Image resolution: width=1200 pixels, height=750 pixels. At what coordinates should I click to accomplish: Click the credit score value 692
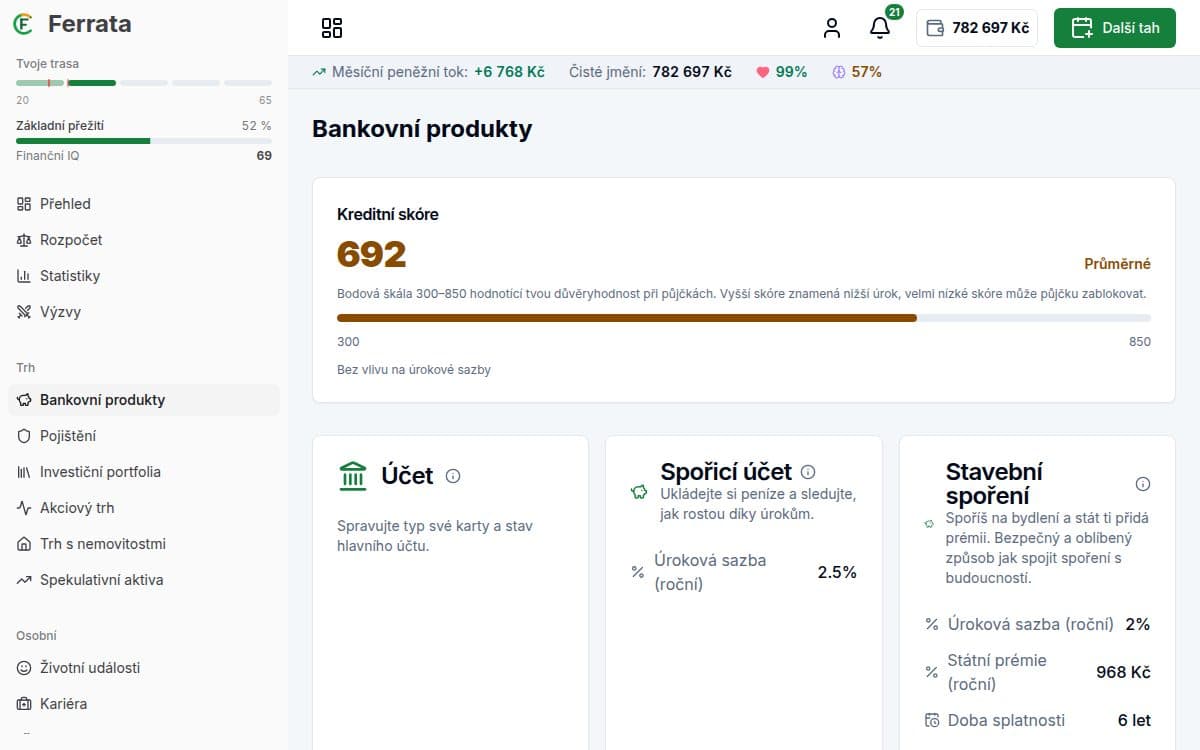pyautogui.click(x=372, y=255)
